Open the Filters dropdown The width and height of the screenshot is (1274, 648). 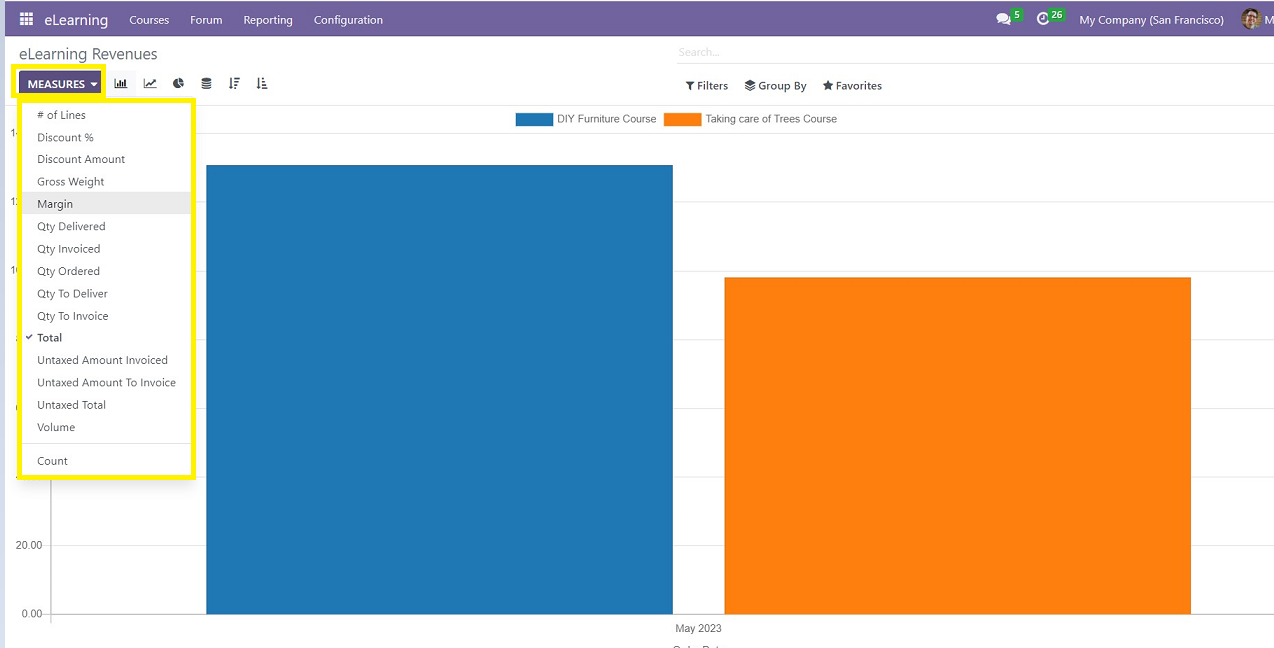(706, 86)
